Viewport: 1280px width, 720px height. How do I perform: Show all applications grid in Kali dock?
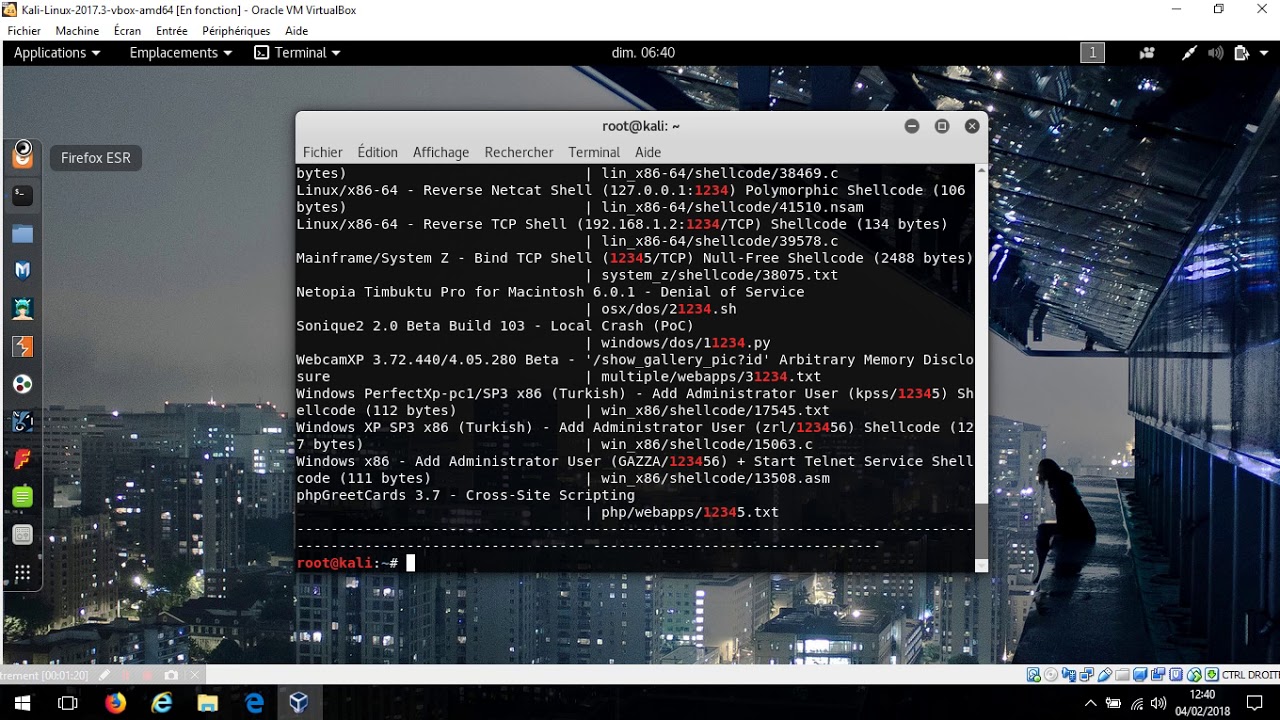(22, 574)
